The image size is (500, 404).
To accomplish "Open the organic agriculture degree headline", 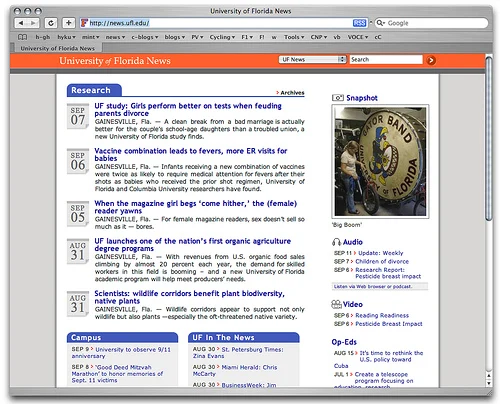I will 193,245.
